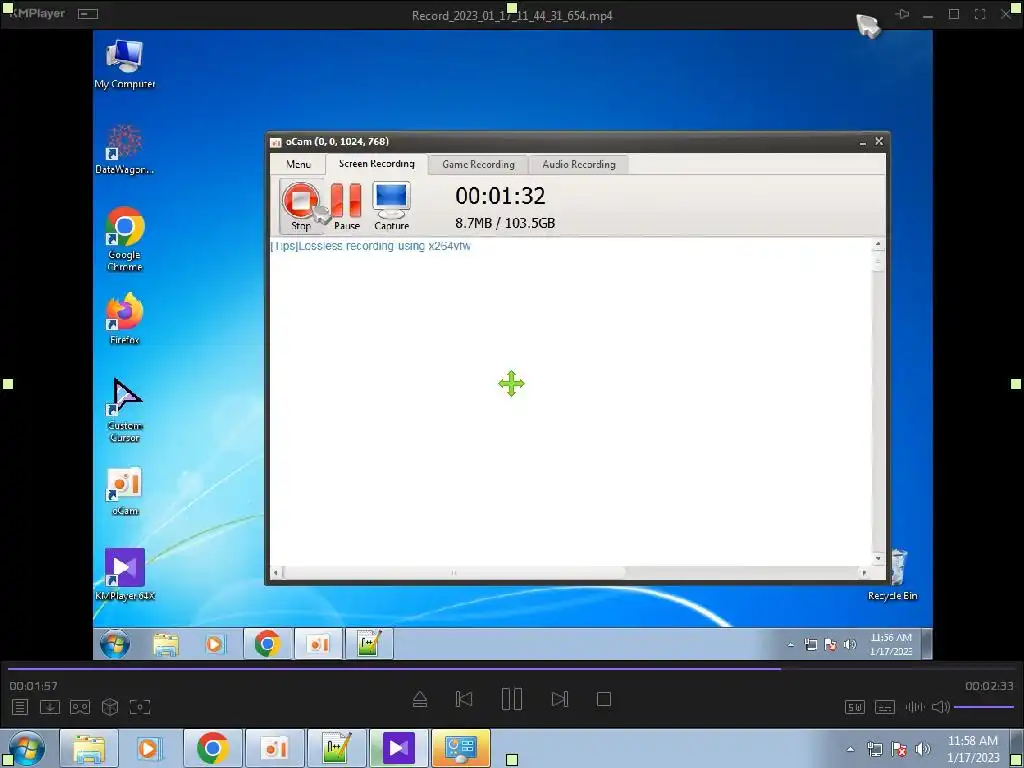
Task: Click the KMPlayer purple taskbar icon
Action: [398, 748]
